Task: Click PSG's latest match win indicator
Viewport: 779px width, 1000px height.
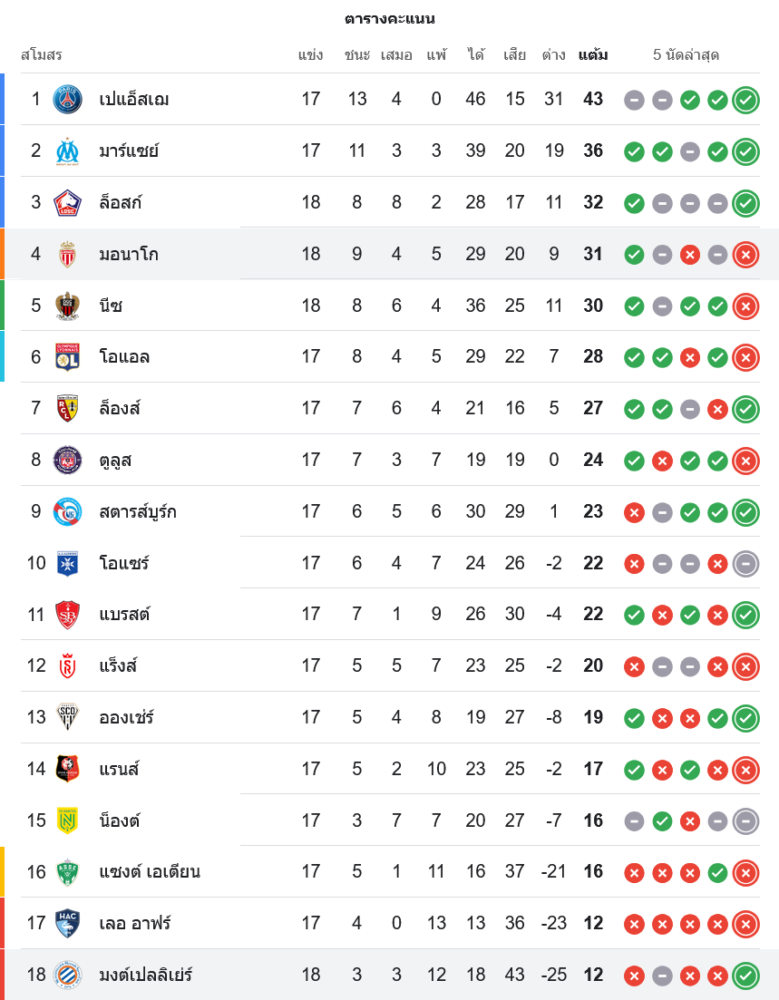Action: (x=745, y=99)
